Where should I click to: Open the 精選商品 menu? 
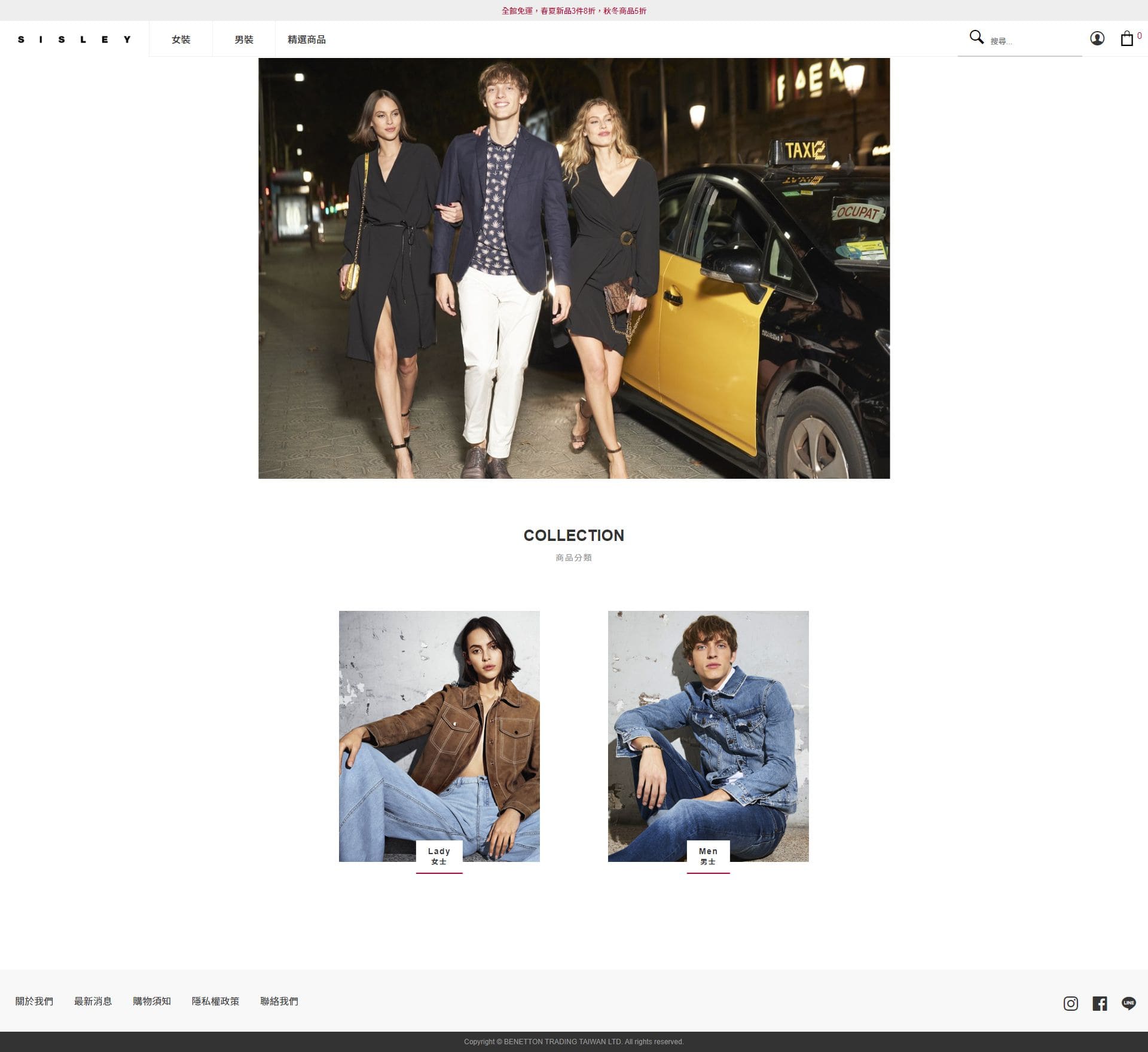tap(306, 39)
